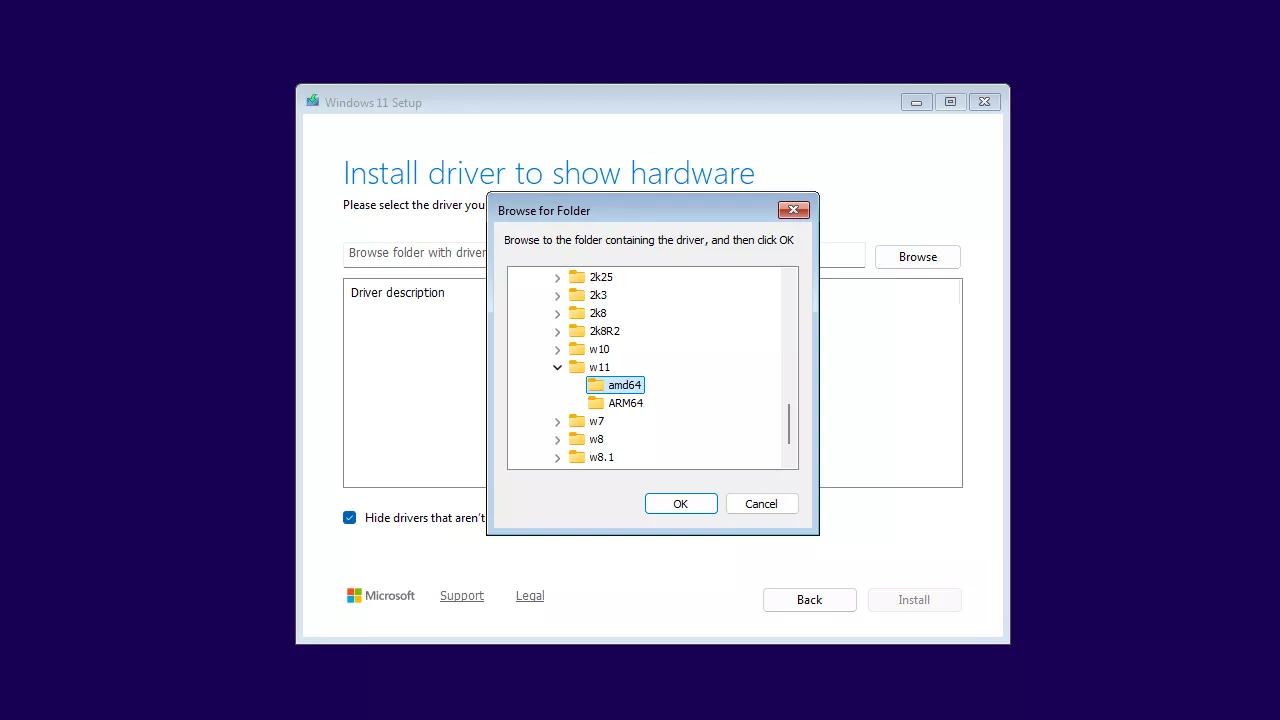This screenshot has width=1280, height=720.
Task: Click the Windows 11 Setup title bar icon
Action: 313,102
